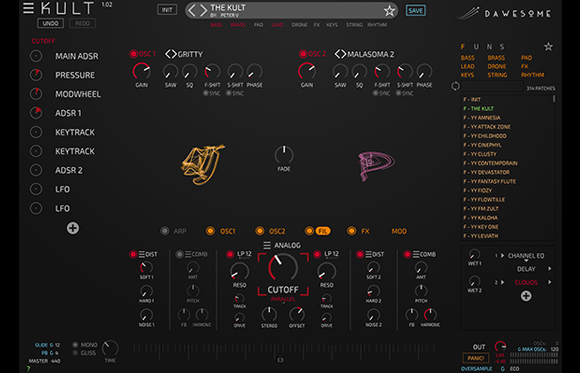Adjust the main CUTOFF knob

(283, 267)
